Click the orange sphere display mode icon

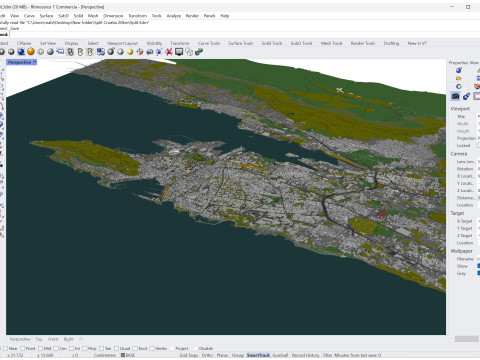click(31, 52)
